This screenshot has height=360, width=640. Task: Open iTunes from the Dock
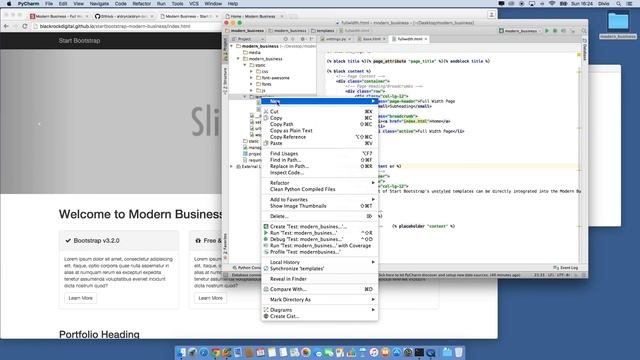pyautogui.click(x=374, y=352)
